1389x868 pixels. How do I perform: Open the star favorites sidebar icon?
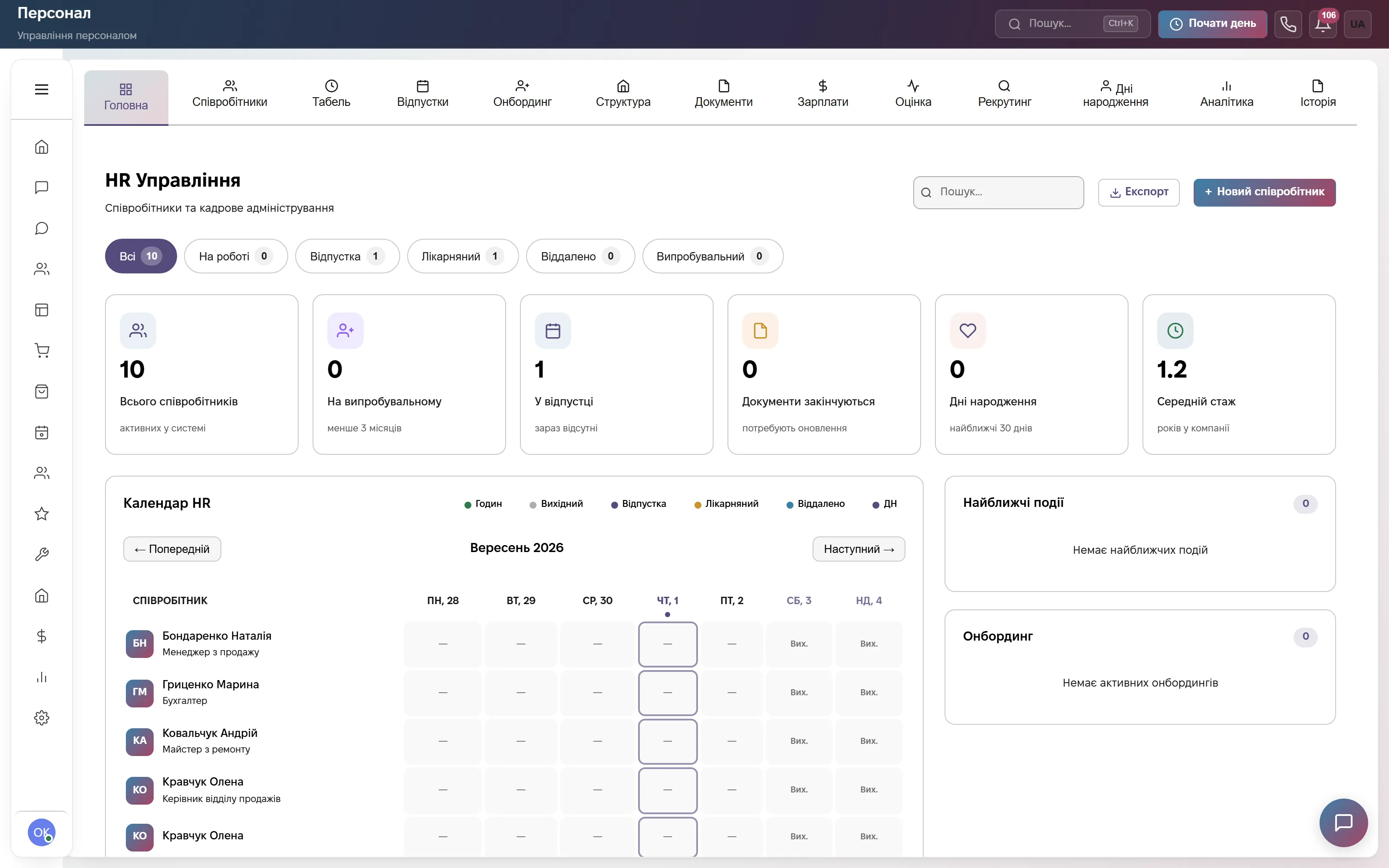(41, 514)
